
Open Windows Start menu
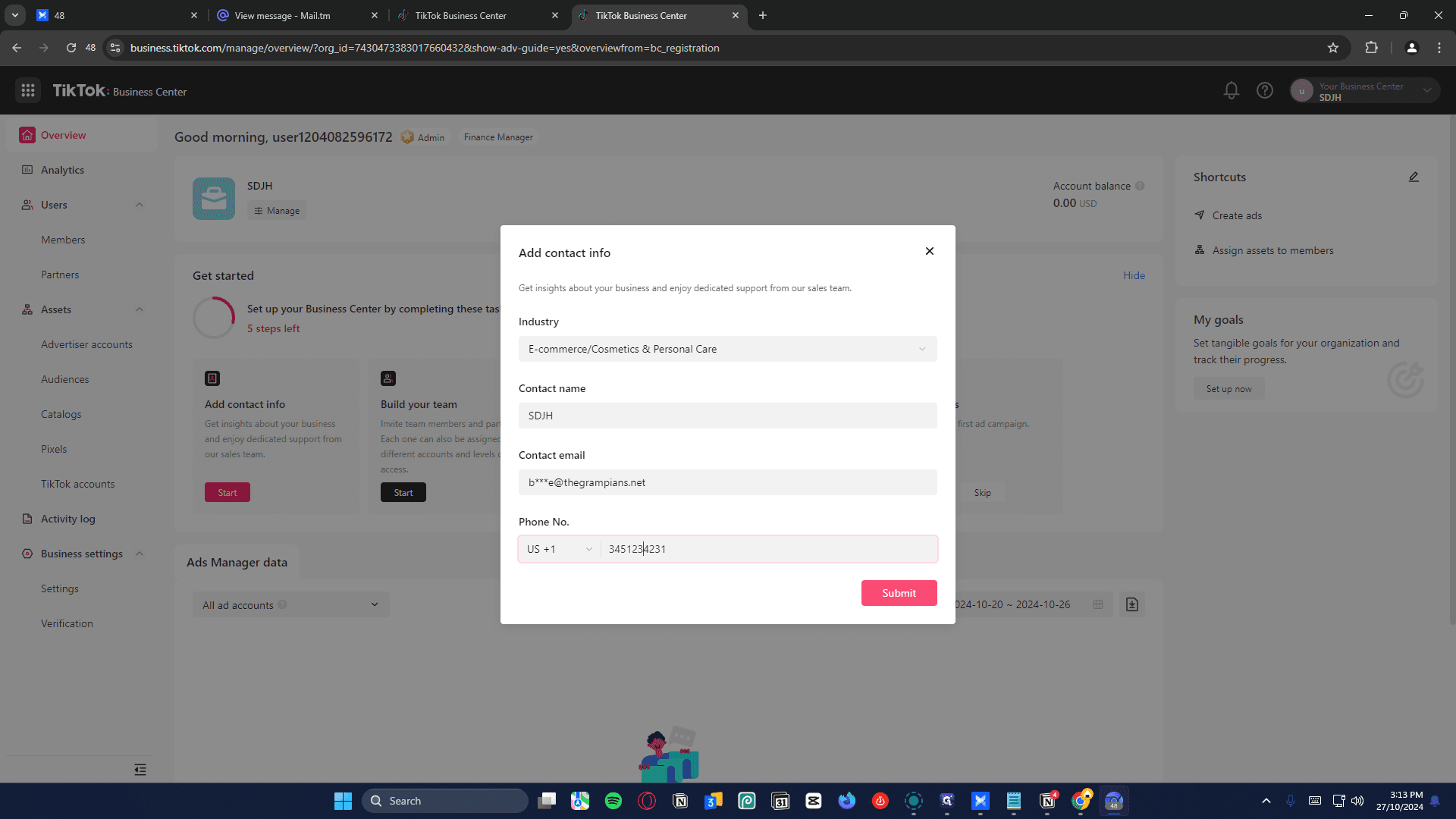[x=343, y=801]
